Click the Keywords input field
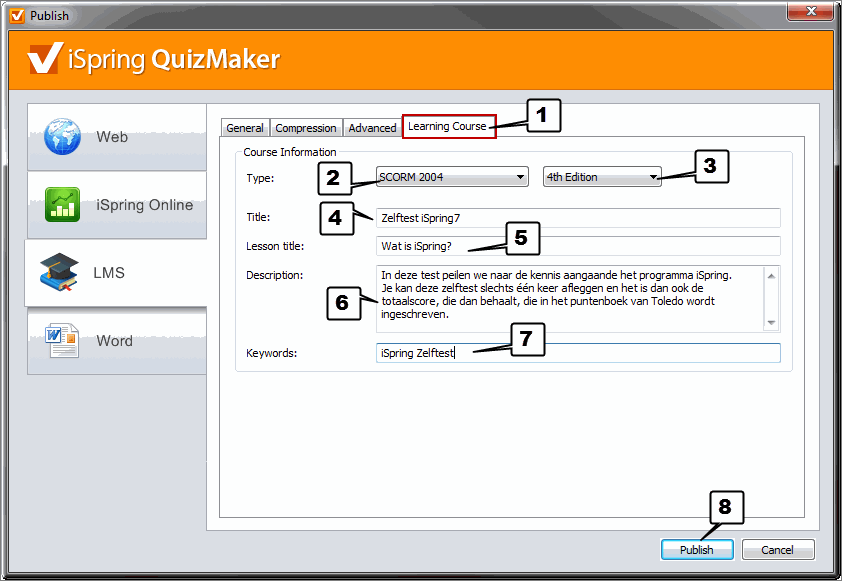 click(578, 353)
